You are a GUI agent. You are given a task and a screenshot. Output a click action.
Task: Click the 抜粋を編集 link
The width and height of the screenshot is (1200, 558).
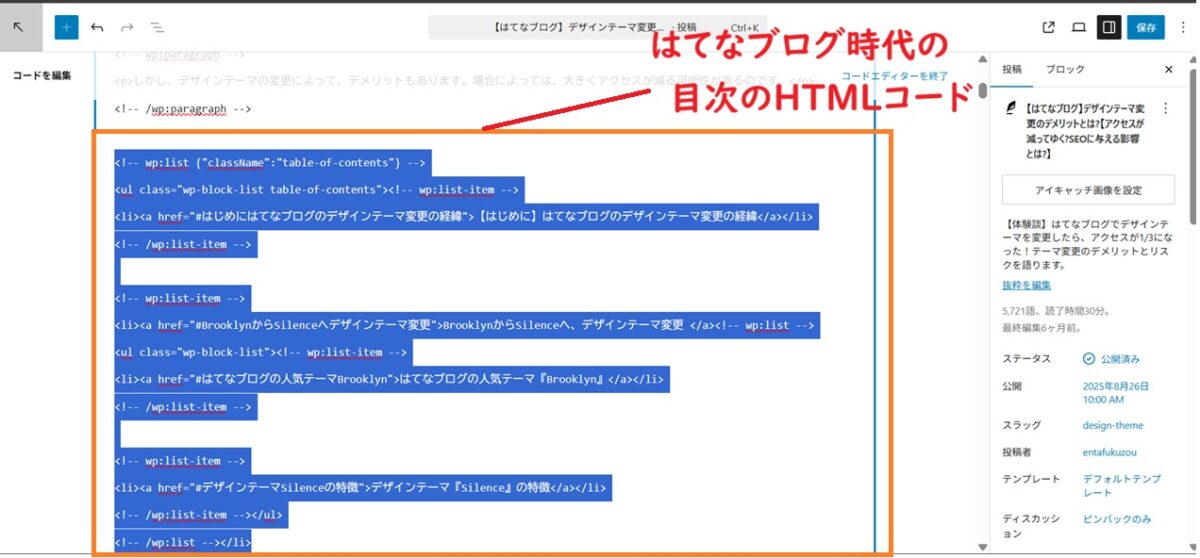1026,285
